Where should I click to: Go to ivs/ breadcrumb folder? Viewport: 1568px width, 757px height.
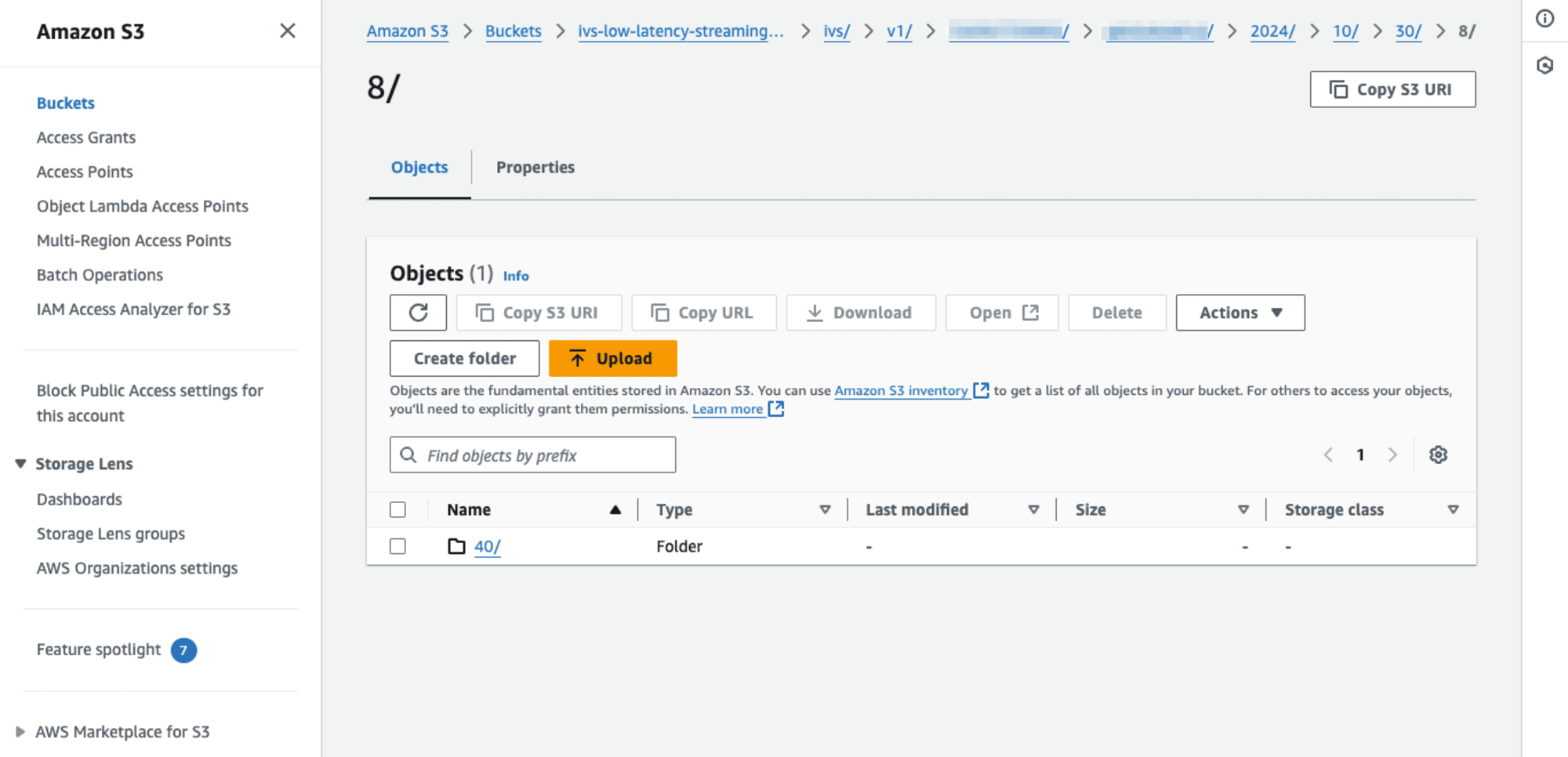point(837,31)
